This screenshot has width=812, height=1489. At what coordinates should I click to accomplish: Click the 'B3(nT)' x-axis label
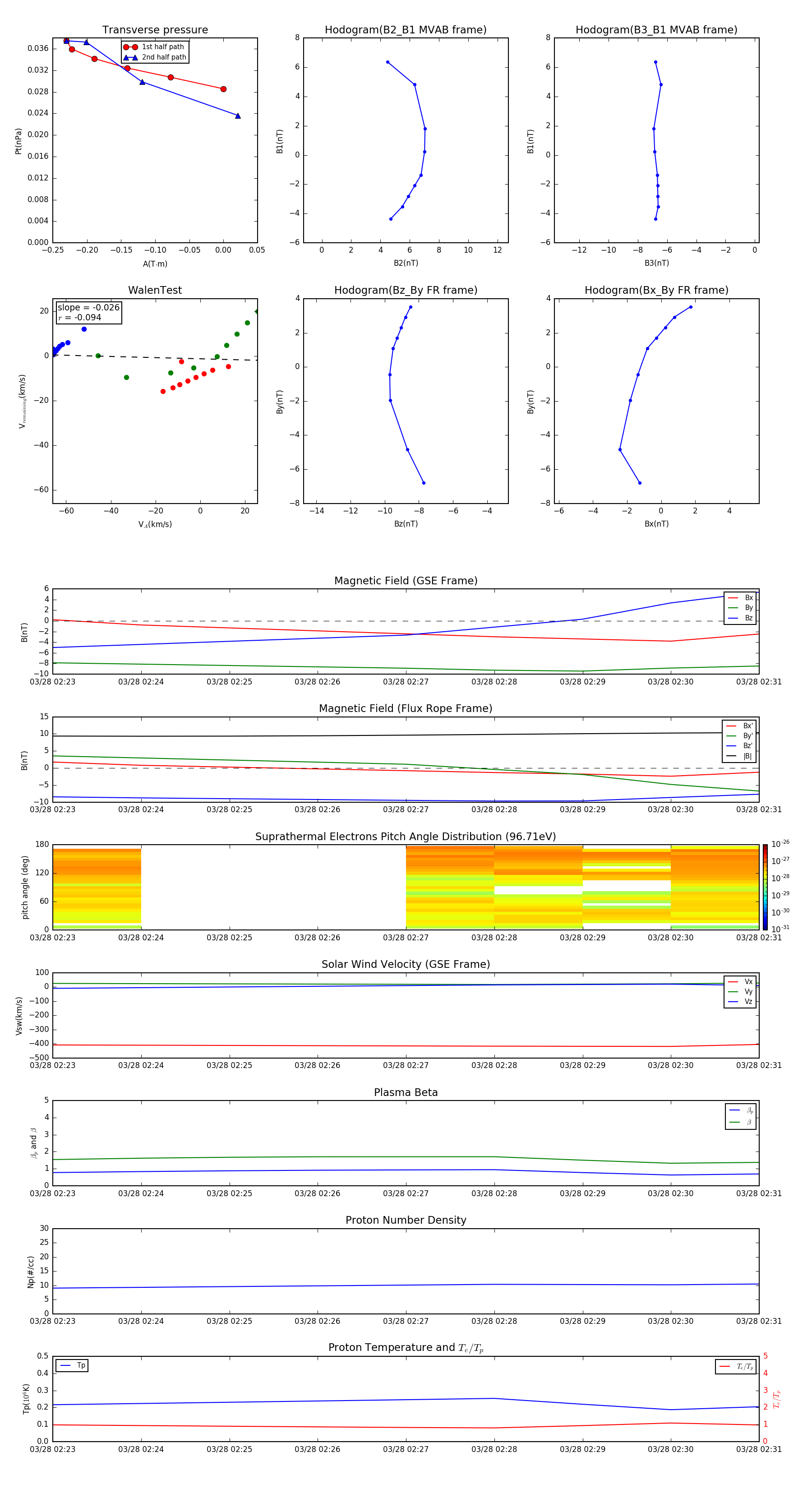[656, 263]
